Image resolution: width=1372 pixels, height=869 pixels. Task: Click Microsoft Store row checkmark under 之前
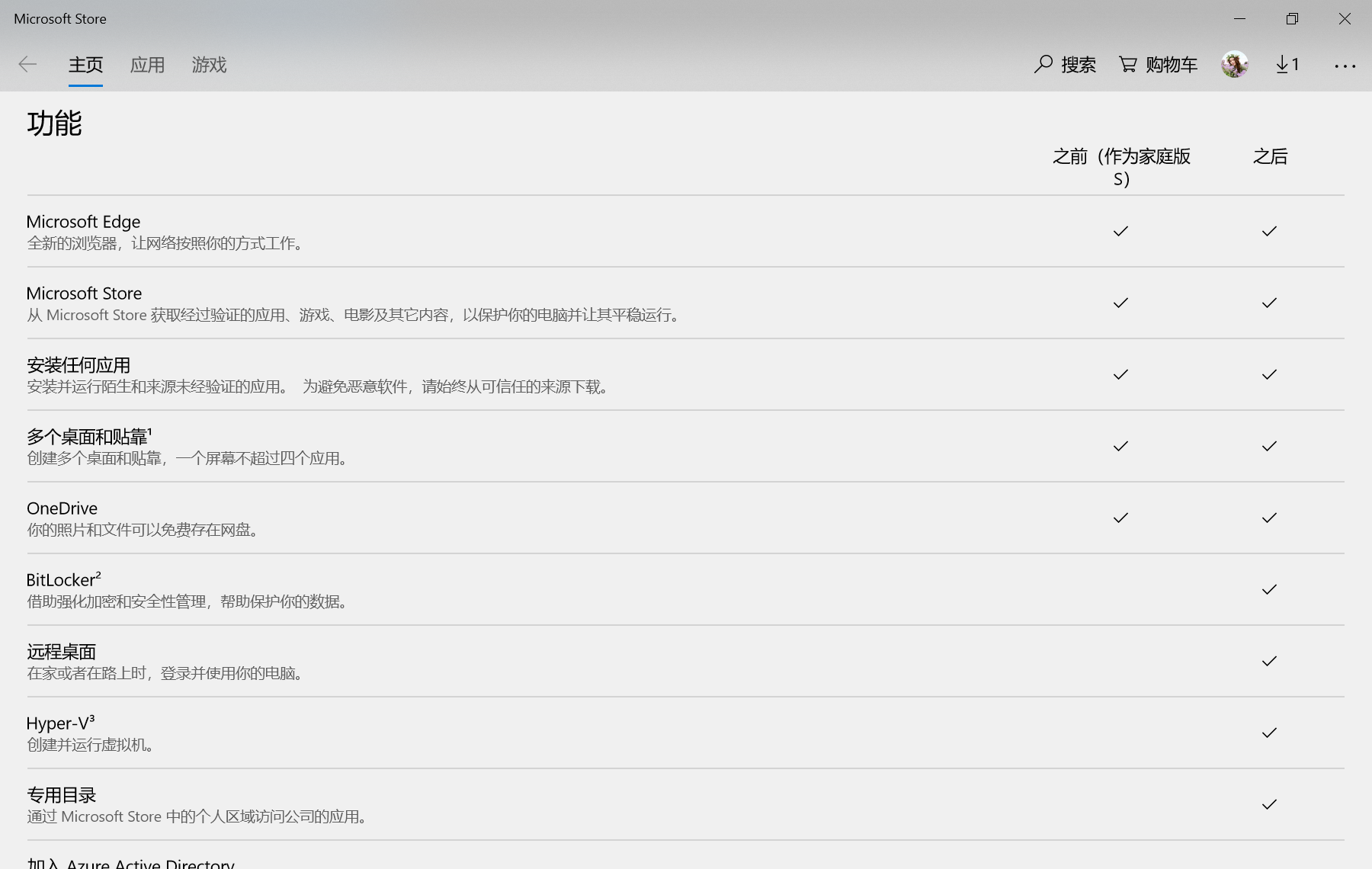point(1120,303)
